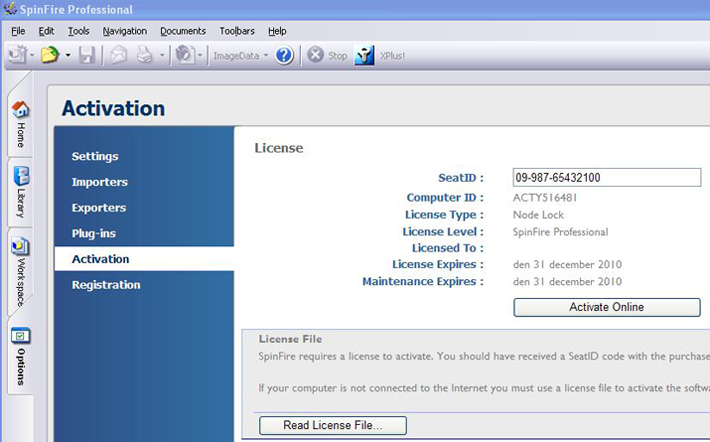Expand the Open folder dropdown arrow
The height and width of the screenshot is (442, 710).
(68, 56)
